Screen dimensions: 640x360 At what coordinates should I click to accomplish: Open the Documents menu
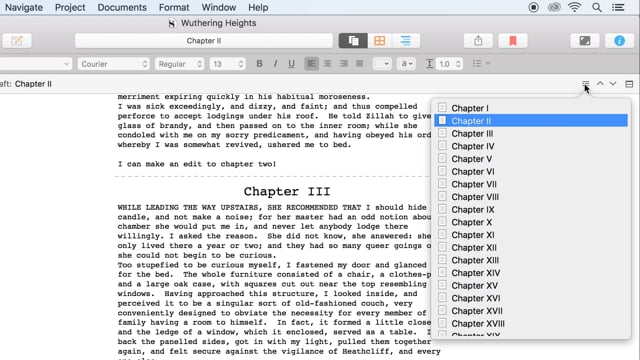[x=122, y=7]
